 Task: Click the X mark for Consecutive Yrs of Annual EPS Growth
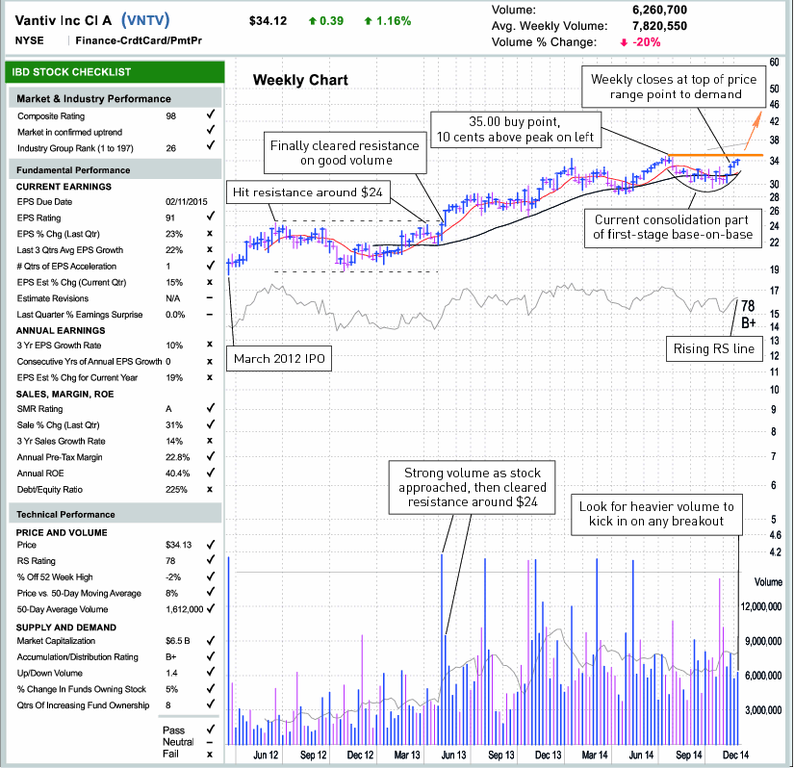(x=210, y=361)
